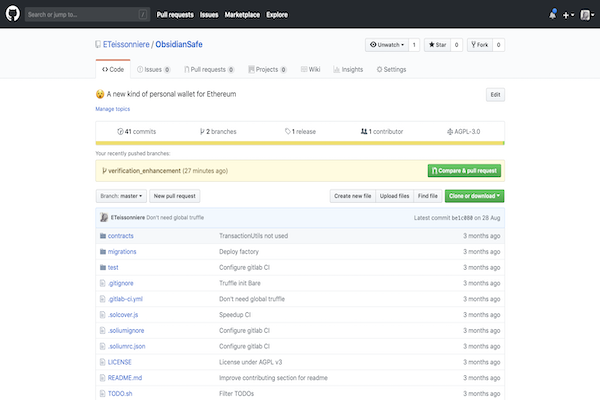The width and height of the screenshot is (600, 400).
Task: Go to Pull requests in top navigation
Action: point(175,15)
